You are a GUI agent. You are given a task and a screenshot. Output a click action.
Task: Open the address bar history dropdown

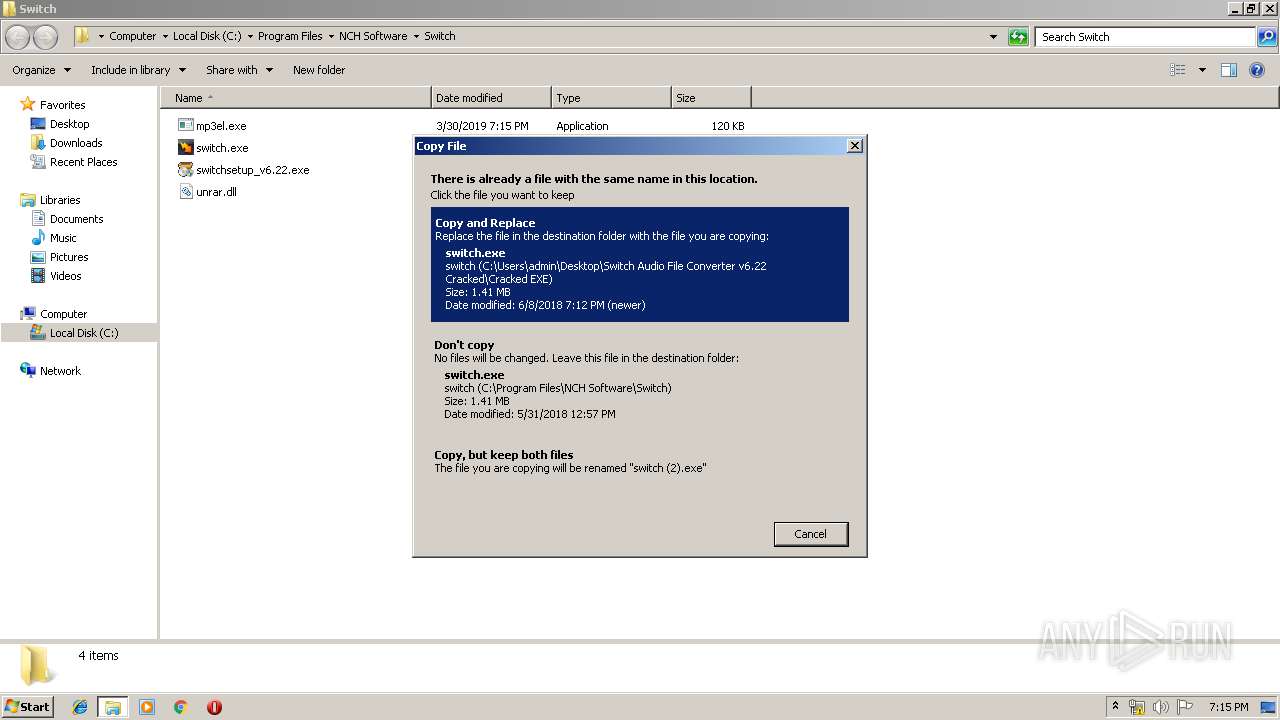(x=993, y=37)
